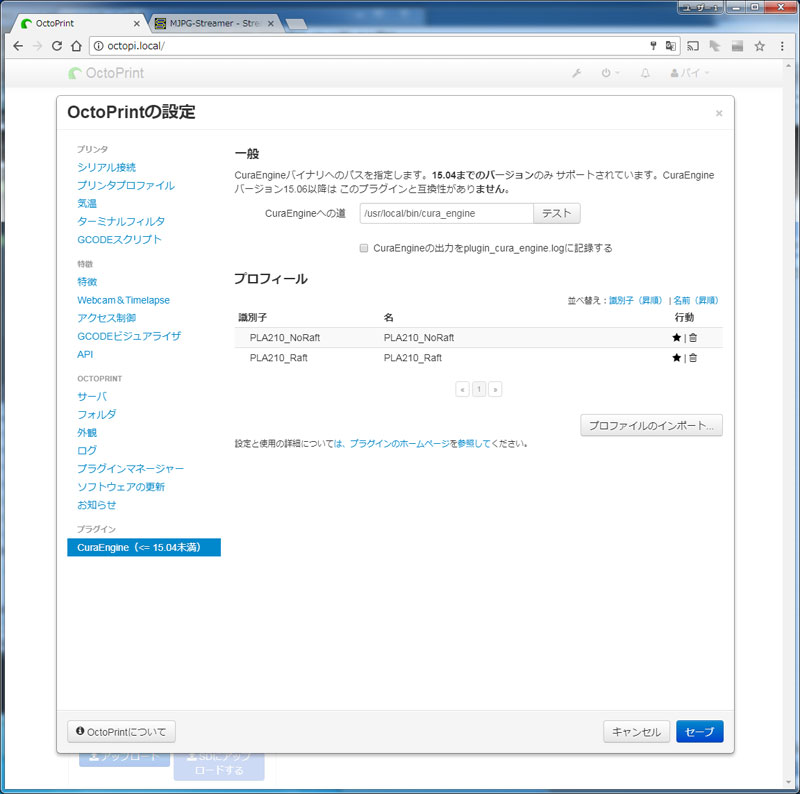Close the OctoPrint browser tab
This screenshot has height=794, width=800.
click(137, 23)
